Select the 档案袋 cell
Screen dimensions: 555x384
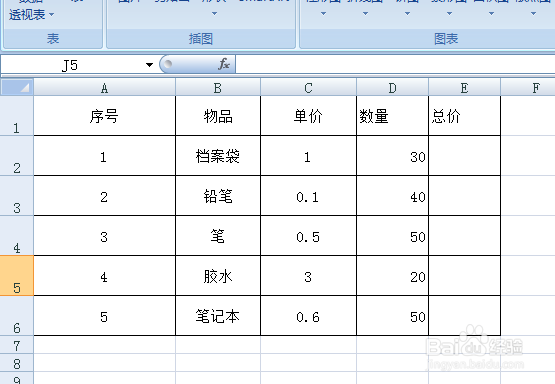(218, 156)
